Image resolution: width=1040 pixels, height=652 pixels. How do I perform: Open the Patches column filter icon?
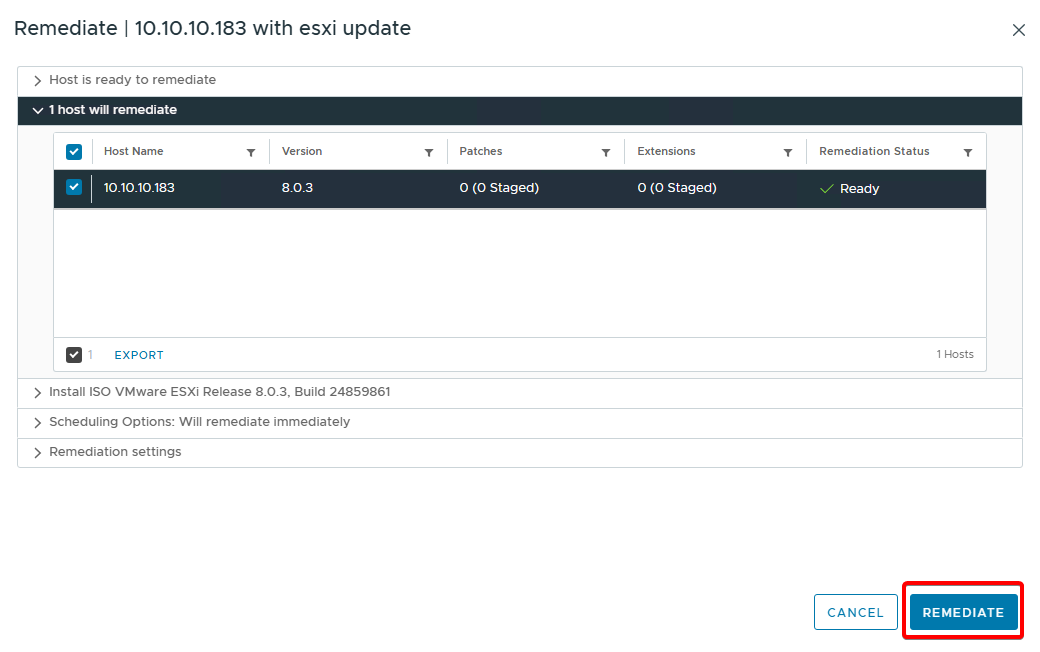(x=605, y=153)
